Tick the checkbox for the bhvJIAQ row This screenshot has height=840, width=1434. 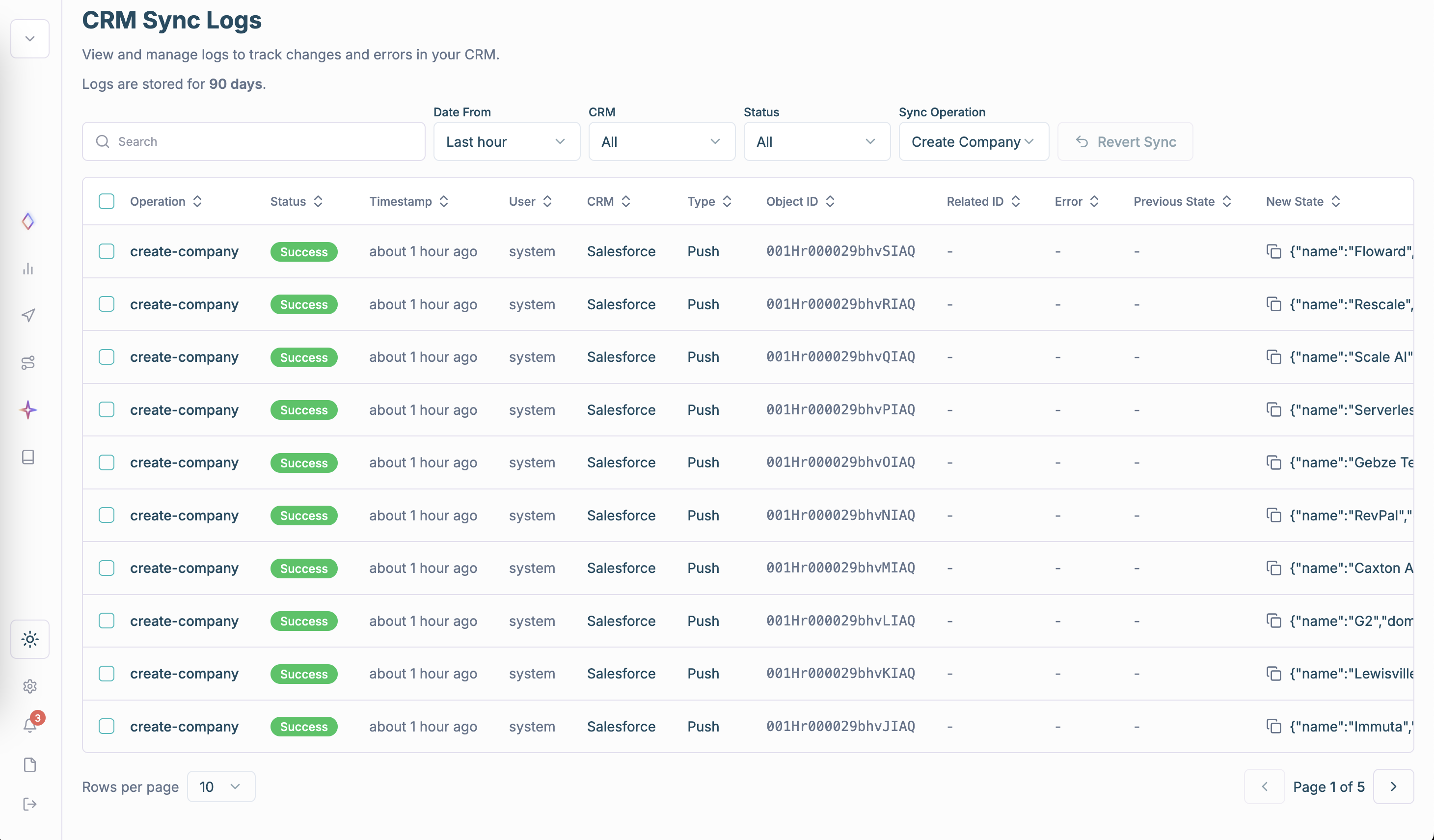click(107, 726)
